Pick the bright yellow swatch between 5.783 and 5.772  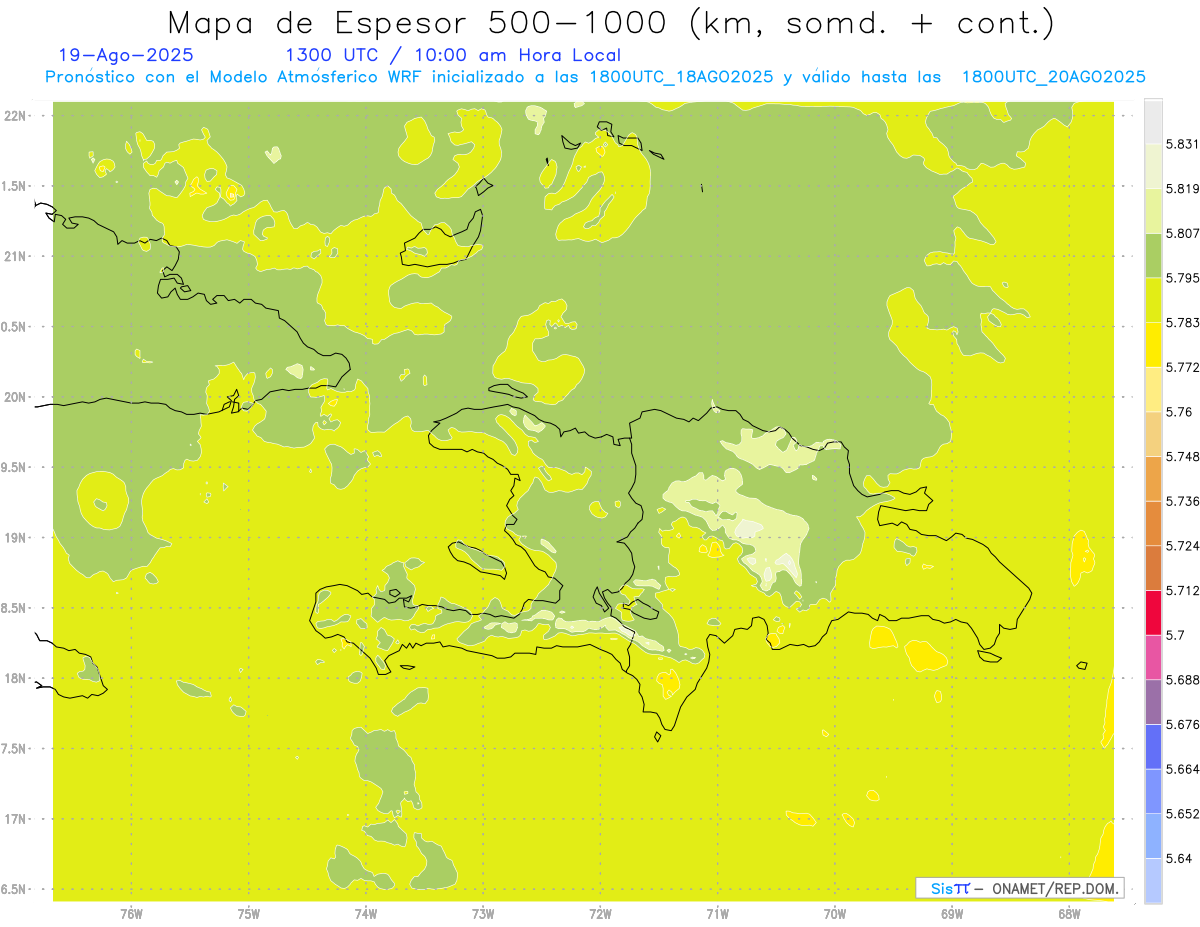(x=1153, y=345)
